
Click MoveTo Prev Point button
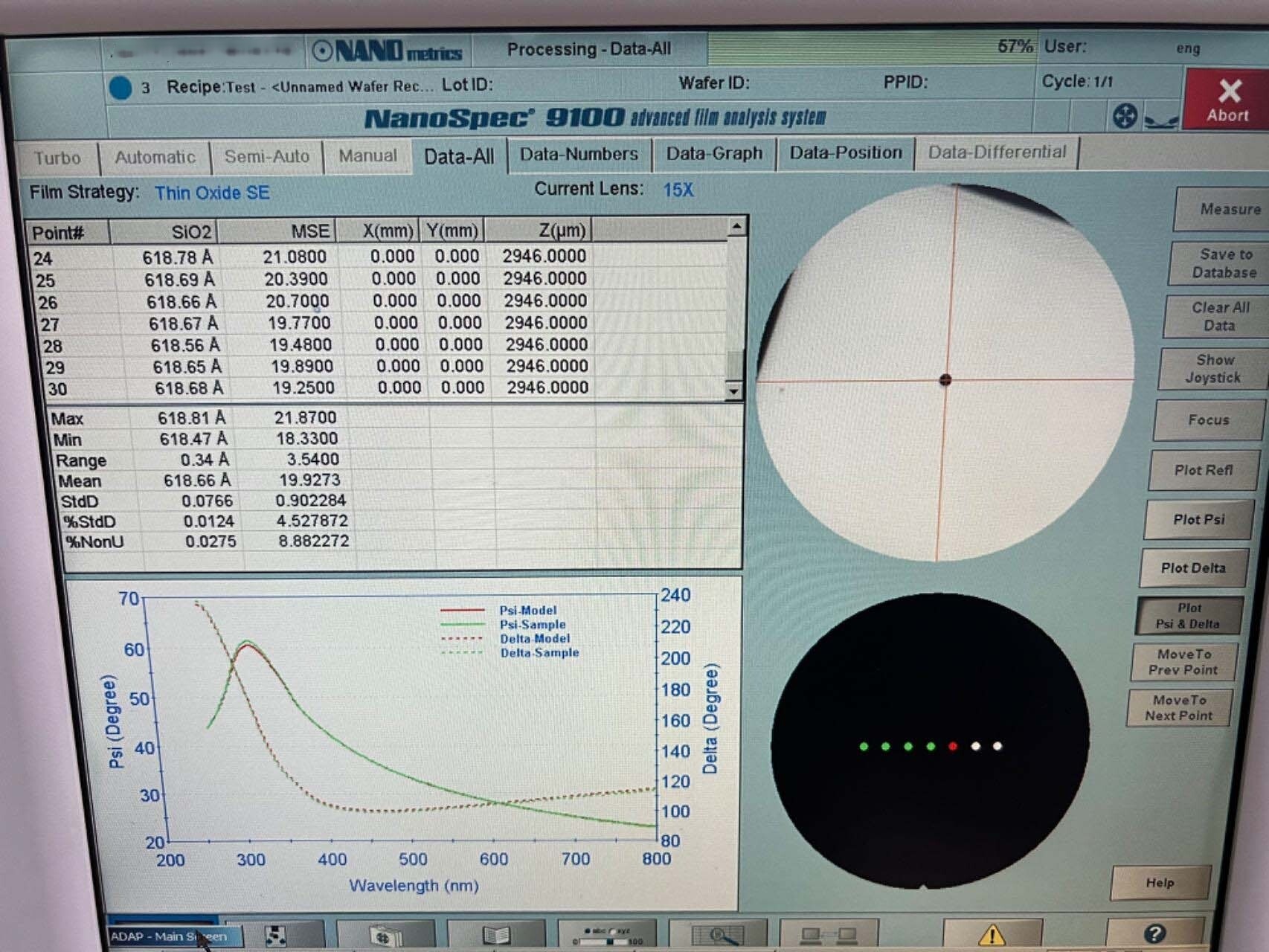click(1183, 661)
